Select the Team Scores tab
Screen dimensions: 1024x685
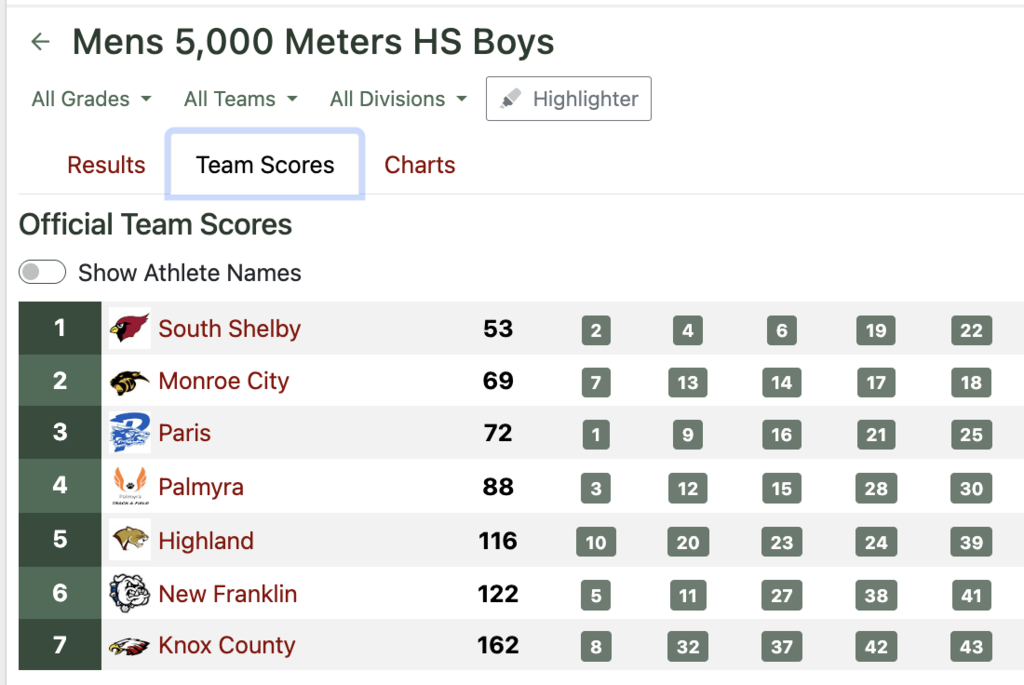pyautogui.click(x=265, y=165)
